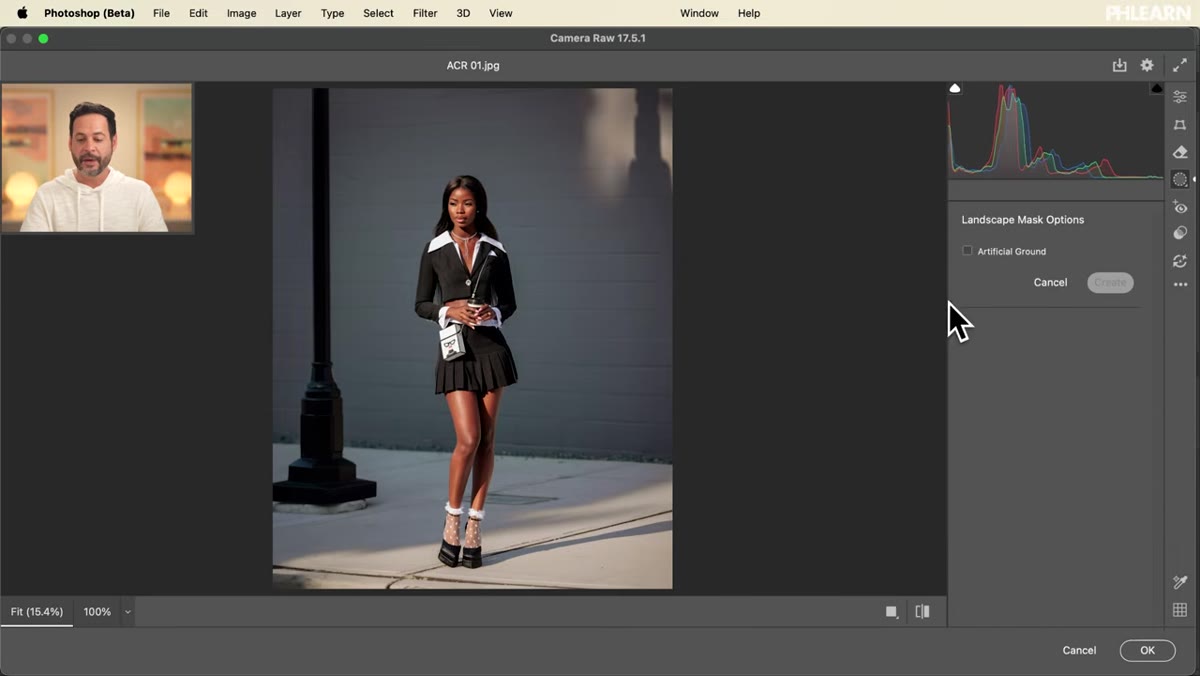The image size is (1200, 676).
Task: Select the Red Eye tool
Action: 1180,207
